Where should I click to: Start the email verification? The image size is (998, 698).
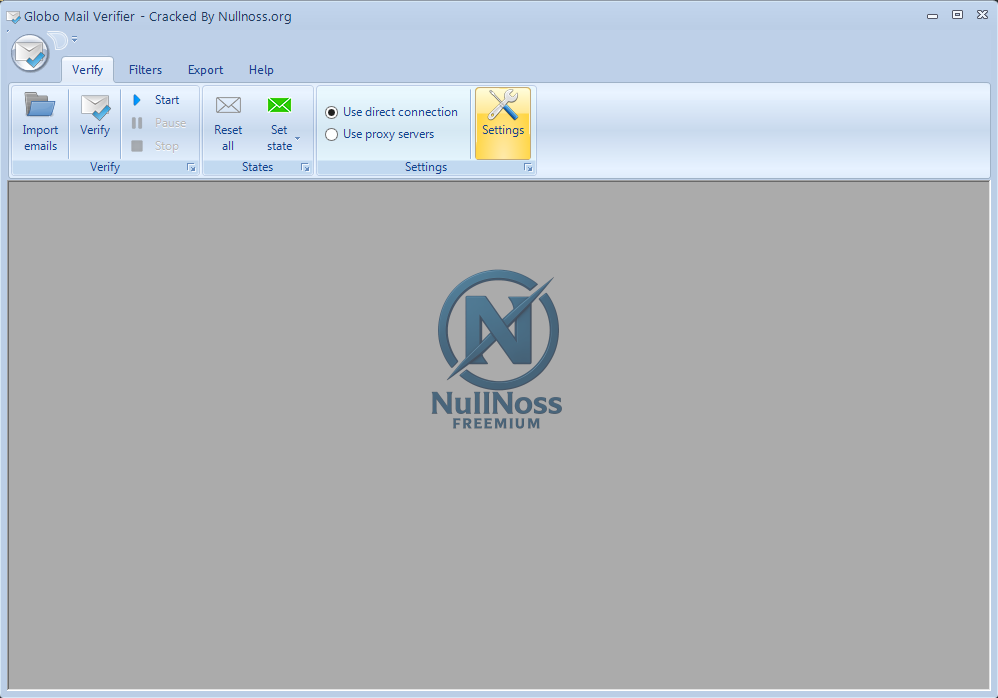(160, 99)
